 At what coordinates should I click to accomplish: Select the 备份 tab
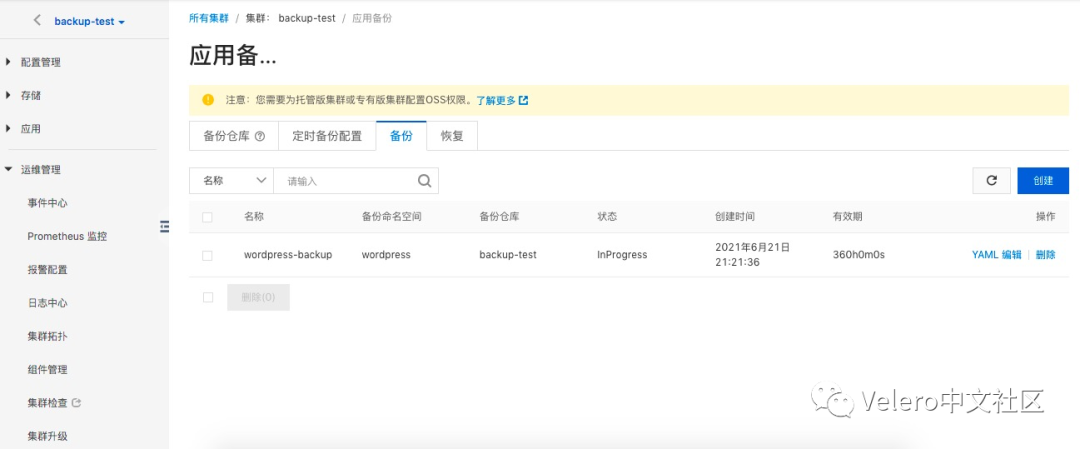tap(401, 136)
